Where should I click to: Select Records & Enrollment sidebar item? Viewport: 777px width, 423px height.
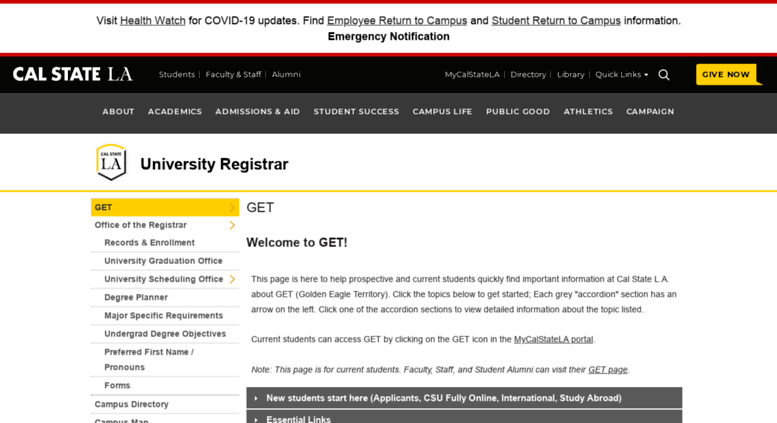tap(149, 243)
